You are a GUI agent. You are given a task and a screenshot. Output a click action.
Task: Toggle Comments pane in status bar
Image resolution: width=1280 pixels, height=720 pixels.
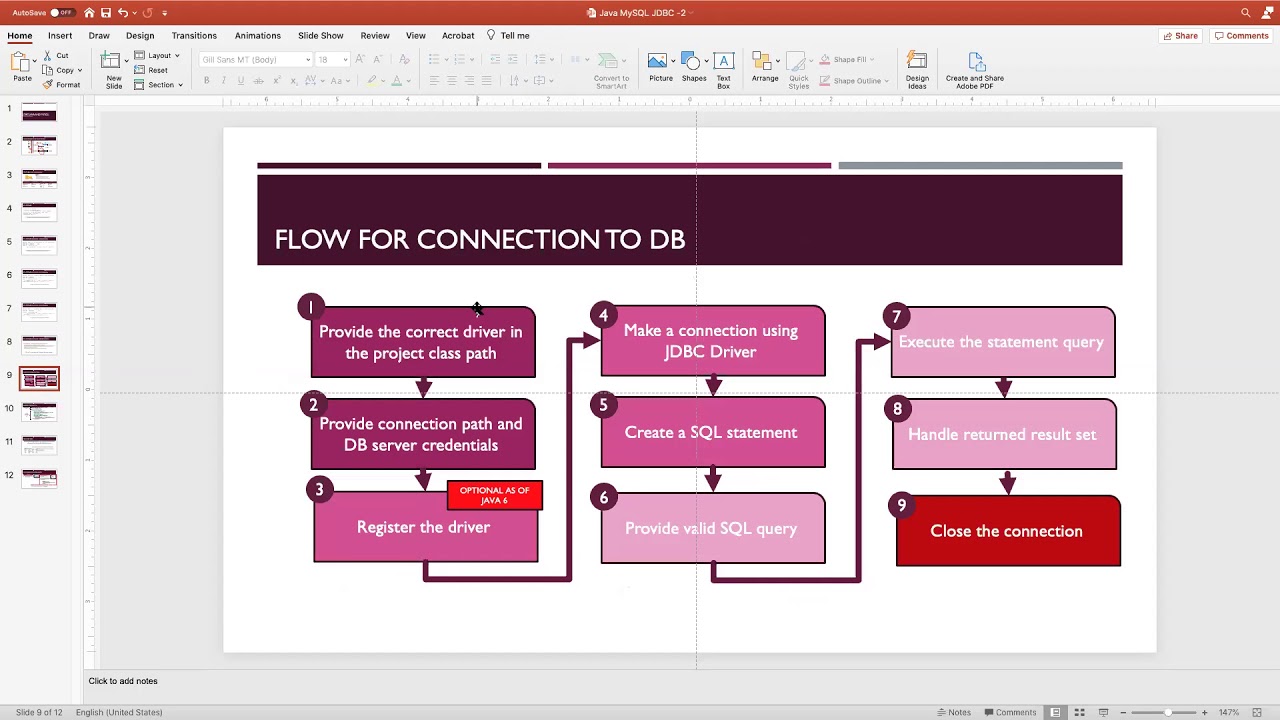tap(1010, 712)
